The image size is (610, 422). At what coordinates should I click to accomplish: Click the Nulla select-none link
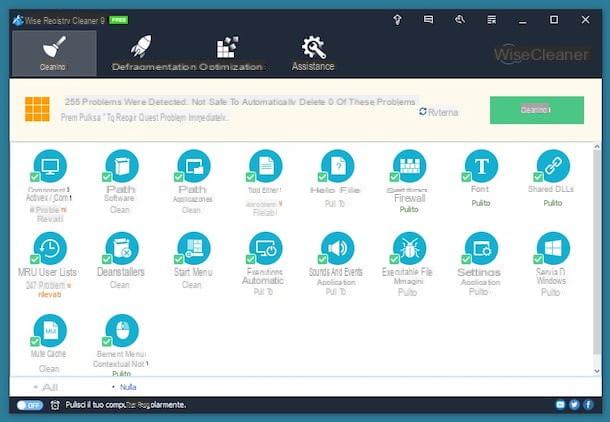(128, 387)
